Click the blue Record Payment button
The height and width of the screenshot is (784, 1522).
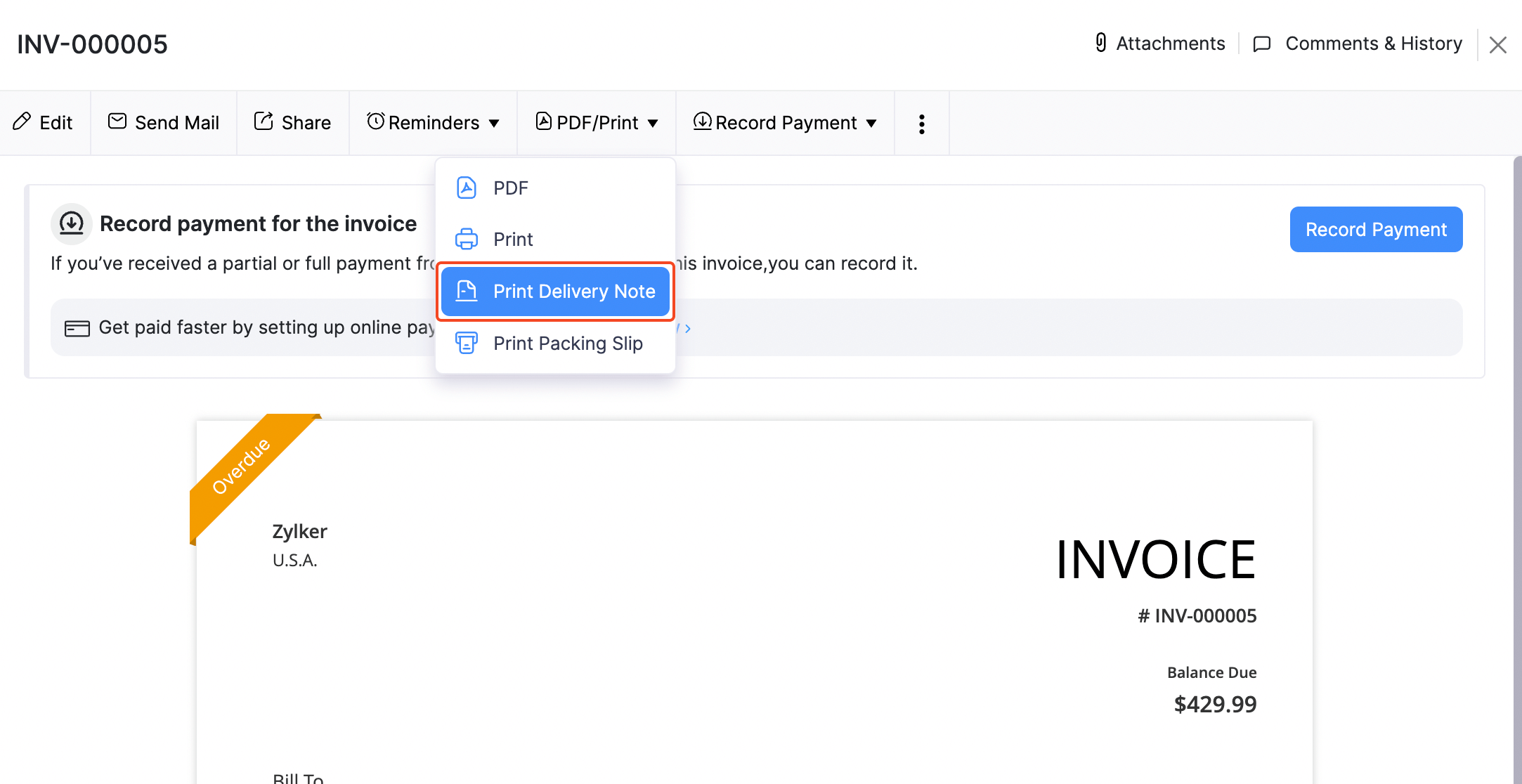point(1375,229)
